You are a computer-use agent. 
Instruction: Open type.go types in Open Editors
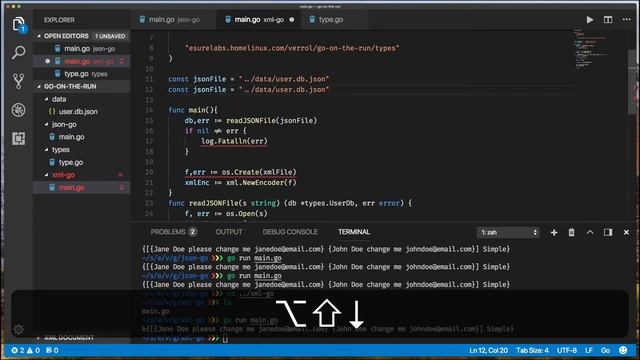tap(82, 74)
